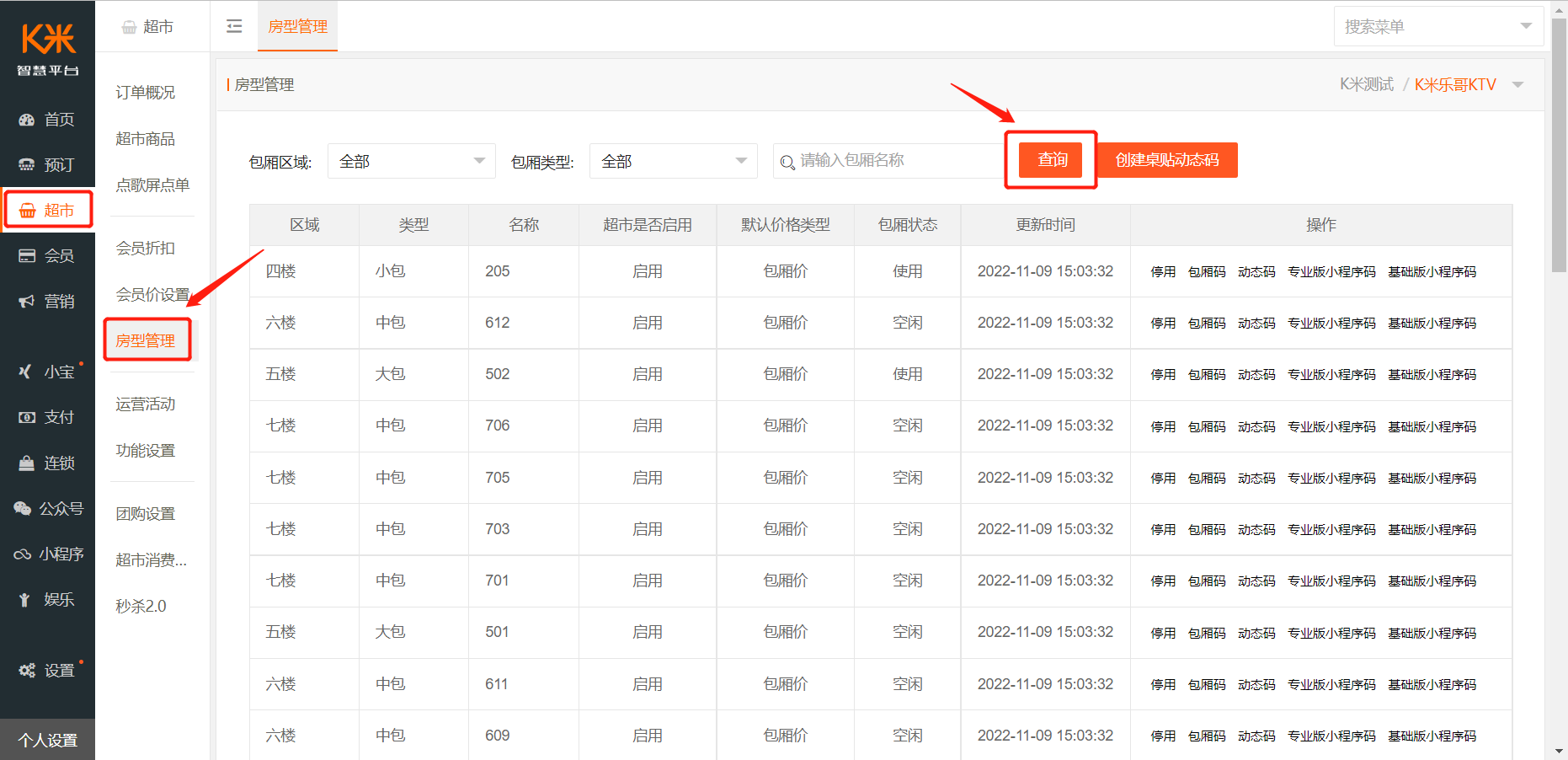The width and height of the screenshot is (1568, 760).
Task: Open 超市商品 submenu item
Action: [146, 139]
